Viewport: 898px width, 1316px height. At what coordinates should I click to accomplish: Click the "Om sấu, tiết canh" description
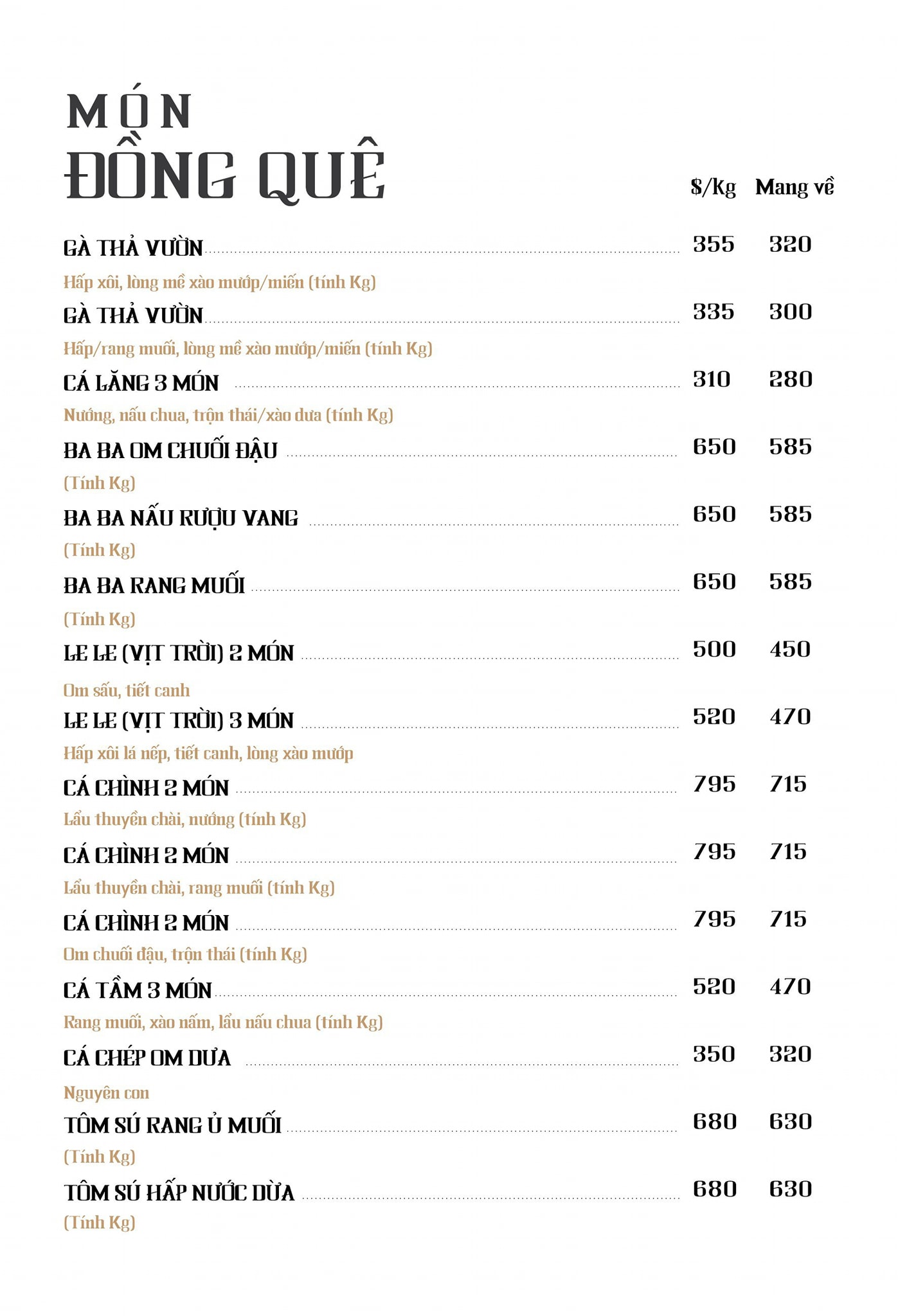coord(126,691)
